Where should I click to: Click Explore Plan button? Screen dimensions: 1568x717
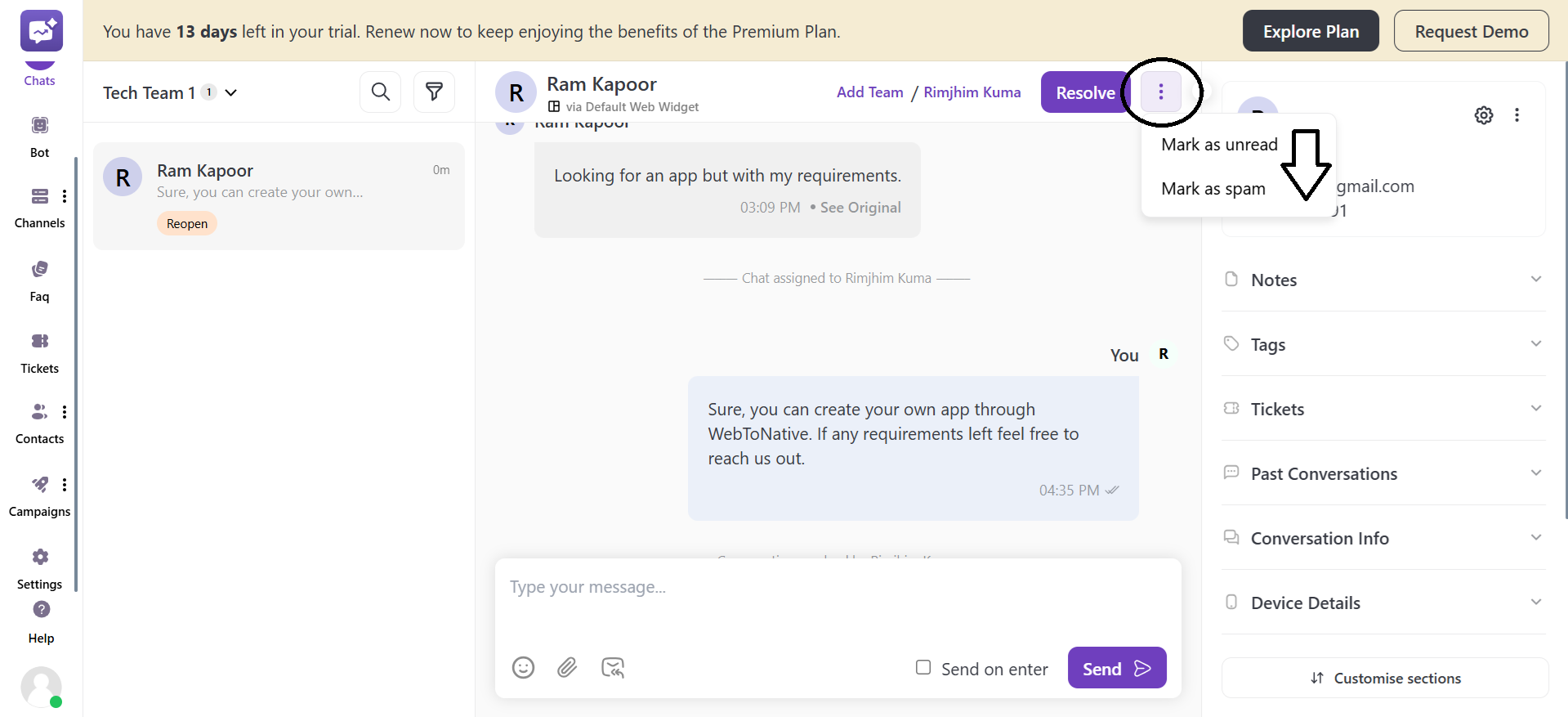pyautogui.click(x=1311, y=31)
